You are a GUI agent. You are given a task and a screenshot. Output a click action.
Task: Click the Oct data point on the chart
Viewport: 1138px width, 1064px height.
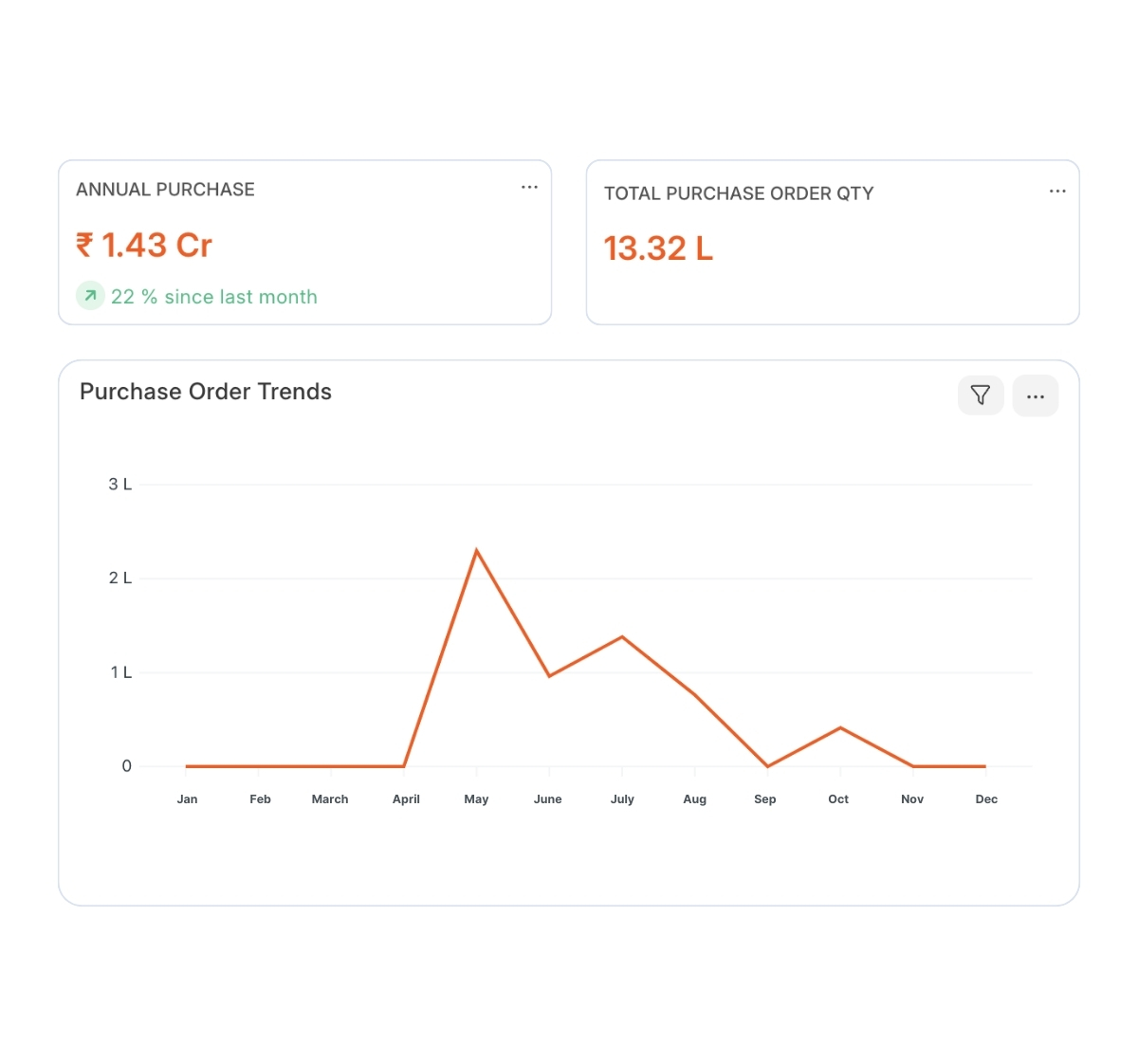point(840,727)
